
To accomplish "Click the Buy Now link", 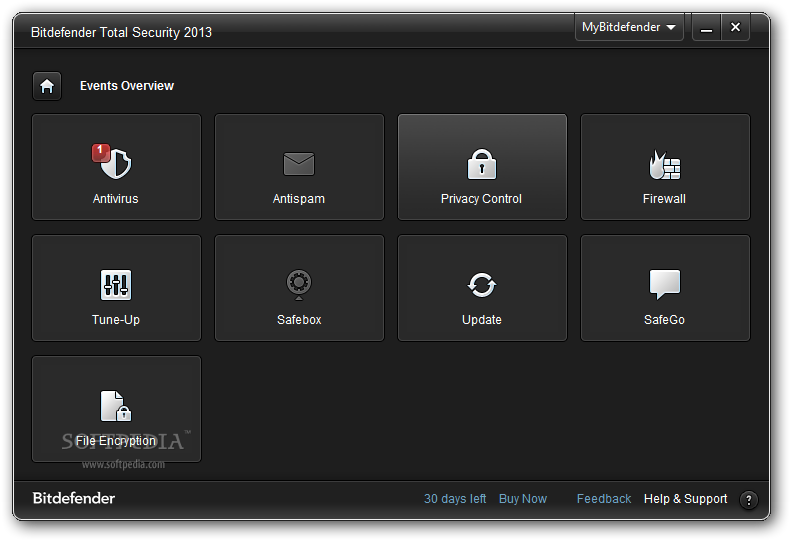I will [523, 499].
